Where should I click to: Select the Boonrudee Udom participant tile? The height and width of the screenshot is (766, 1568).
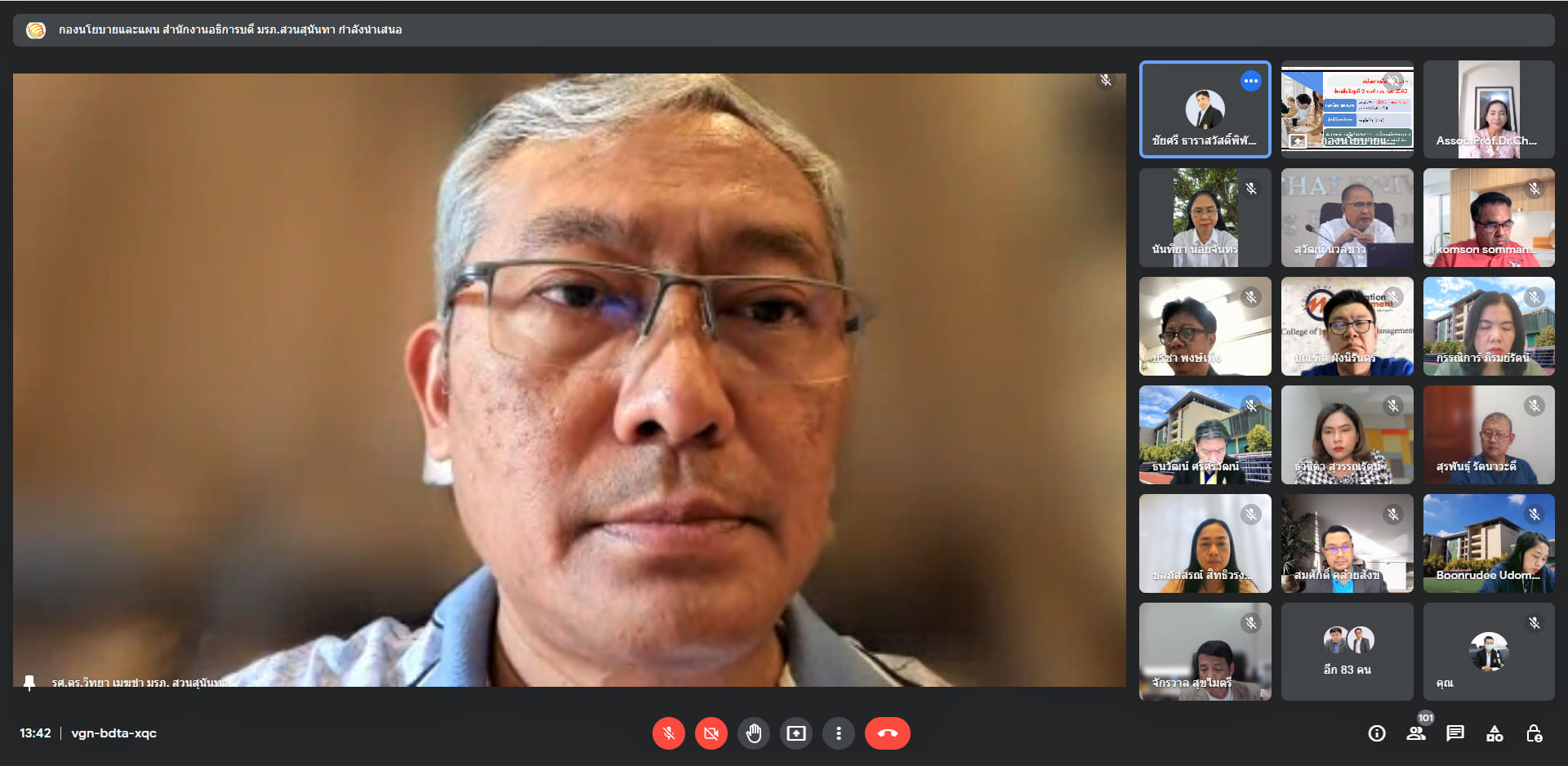coord(1489,543)
